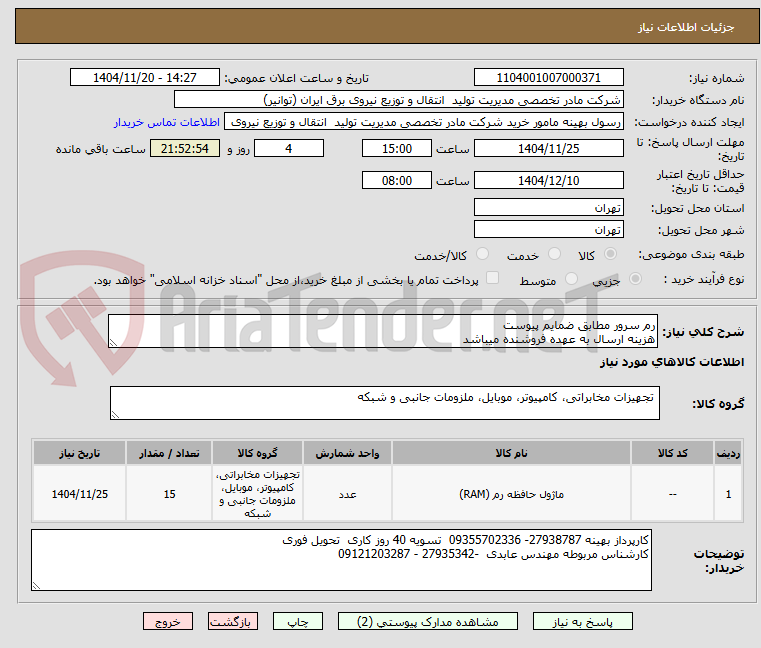Screen dimensions: 761x648
Task: Click the 'ردیف' column header
Action: click(728, 453)
